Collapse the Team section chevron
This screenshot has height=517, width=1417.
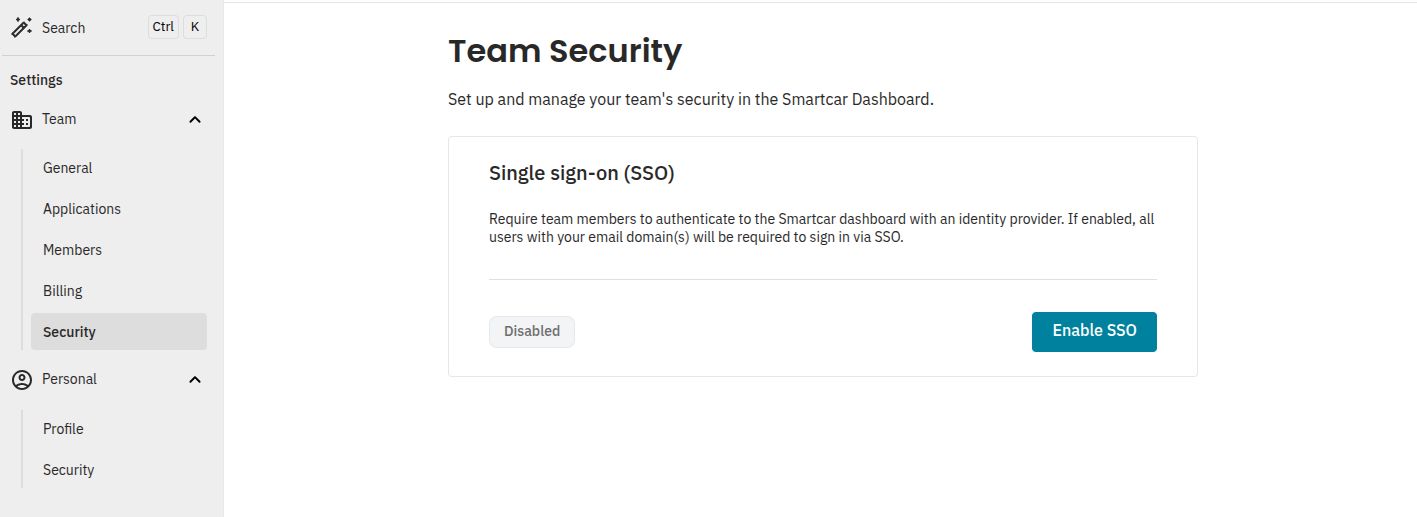point(195,120)
